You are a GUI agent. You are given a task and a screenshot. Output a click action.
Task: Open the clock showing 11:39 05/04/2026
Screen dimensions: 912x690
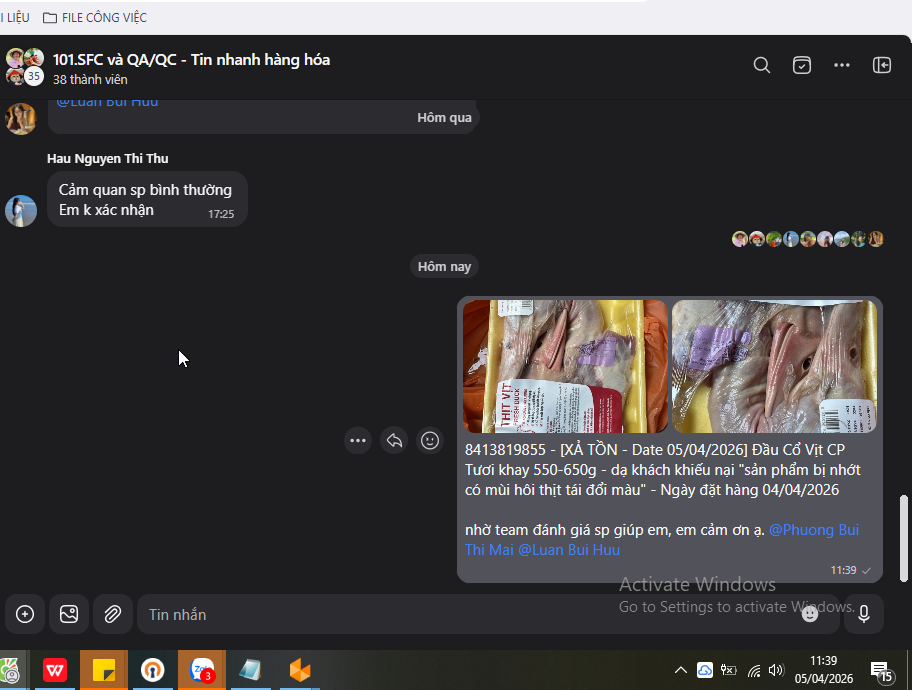point(824,670)
